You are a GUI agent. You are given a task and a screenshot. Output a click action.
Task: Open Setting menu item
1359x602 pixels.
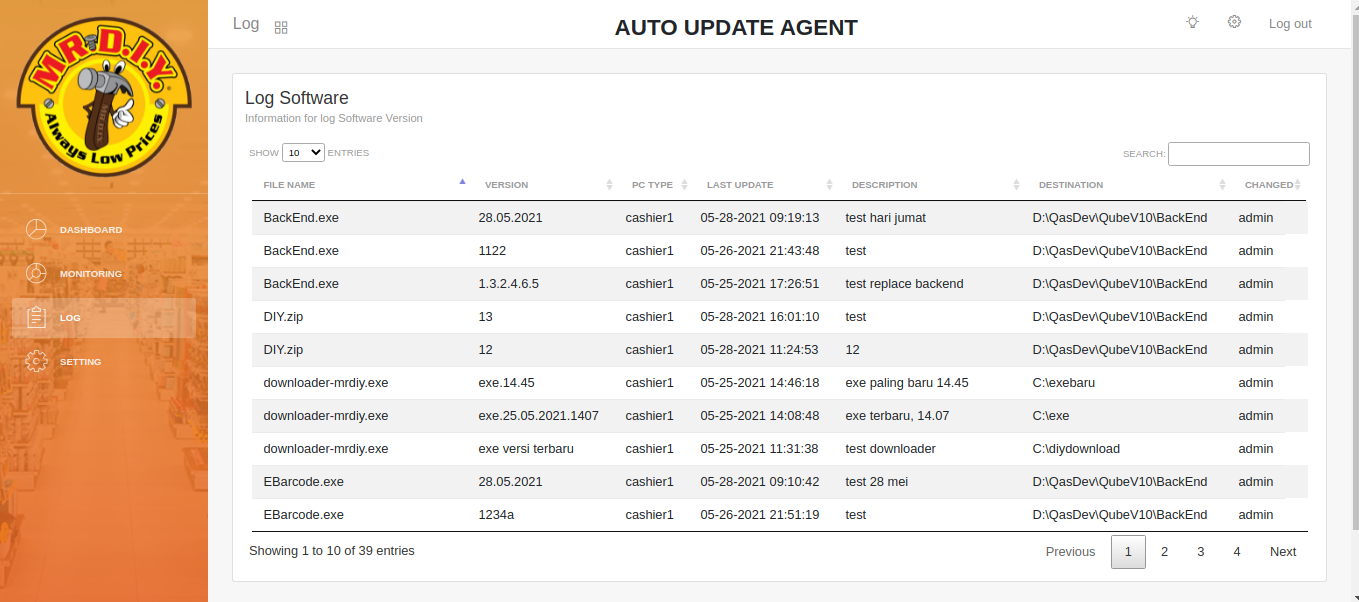point(80,362)
